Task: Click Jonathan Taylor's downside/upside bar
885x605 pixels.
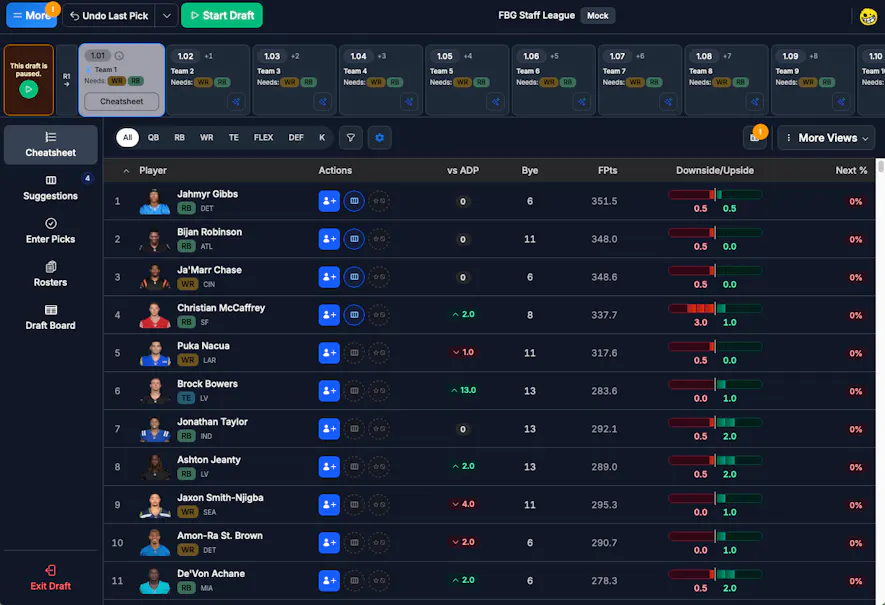Action: point(715,423)
